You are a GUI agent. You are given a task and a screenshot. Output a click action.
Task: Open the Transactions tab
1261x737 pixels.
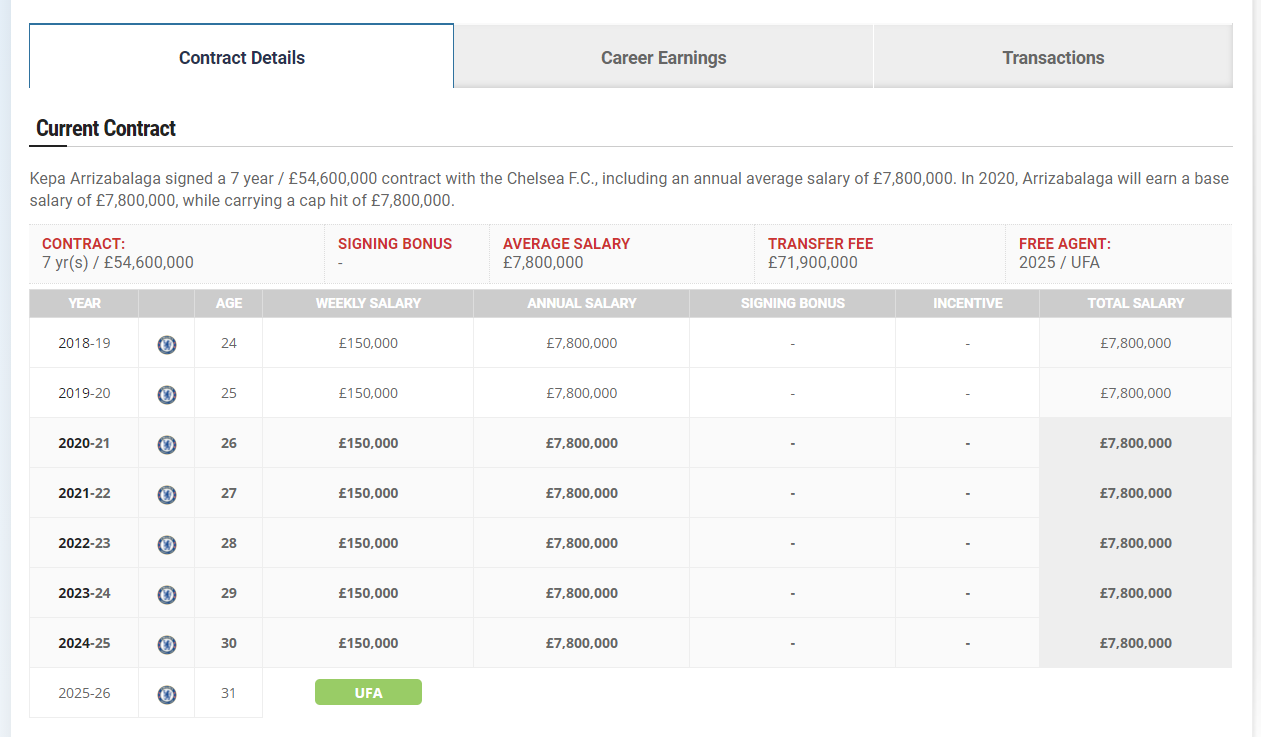click(x=1053, y=57)
